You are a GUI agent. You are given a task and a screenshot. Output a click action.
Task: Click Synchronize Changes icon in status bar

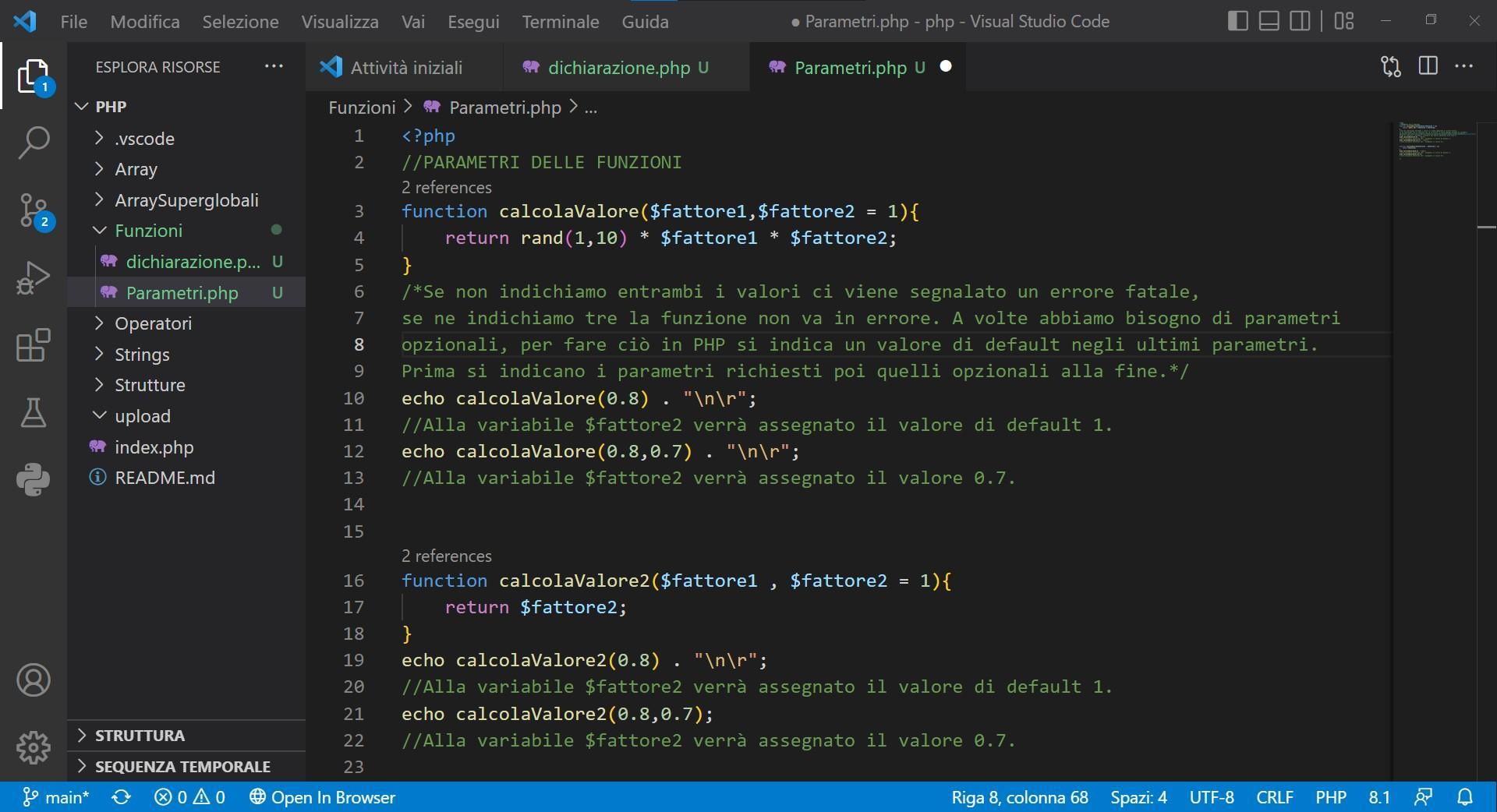[x=121, y=797]
